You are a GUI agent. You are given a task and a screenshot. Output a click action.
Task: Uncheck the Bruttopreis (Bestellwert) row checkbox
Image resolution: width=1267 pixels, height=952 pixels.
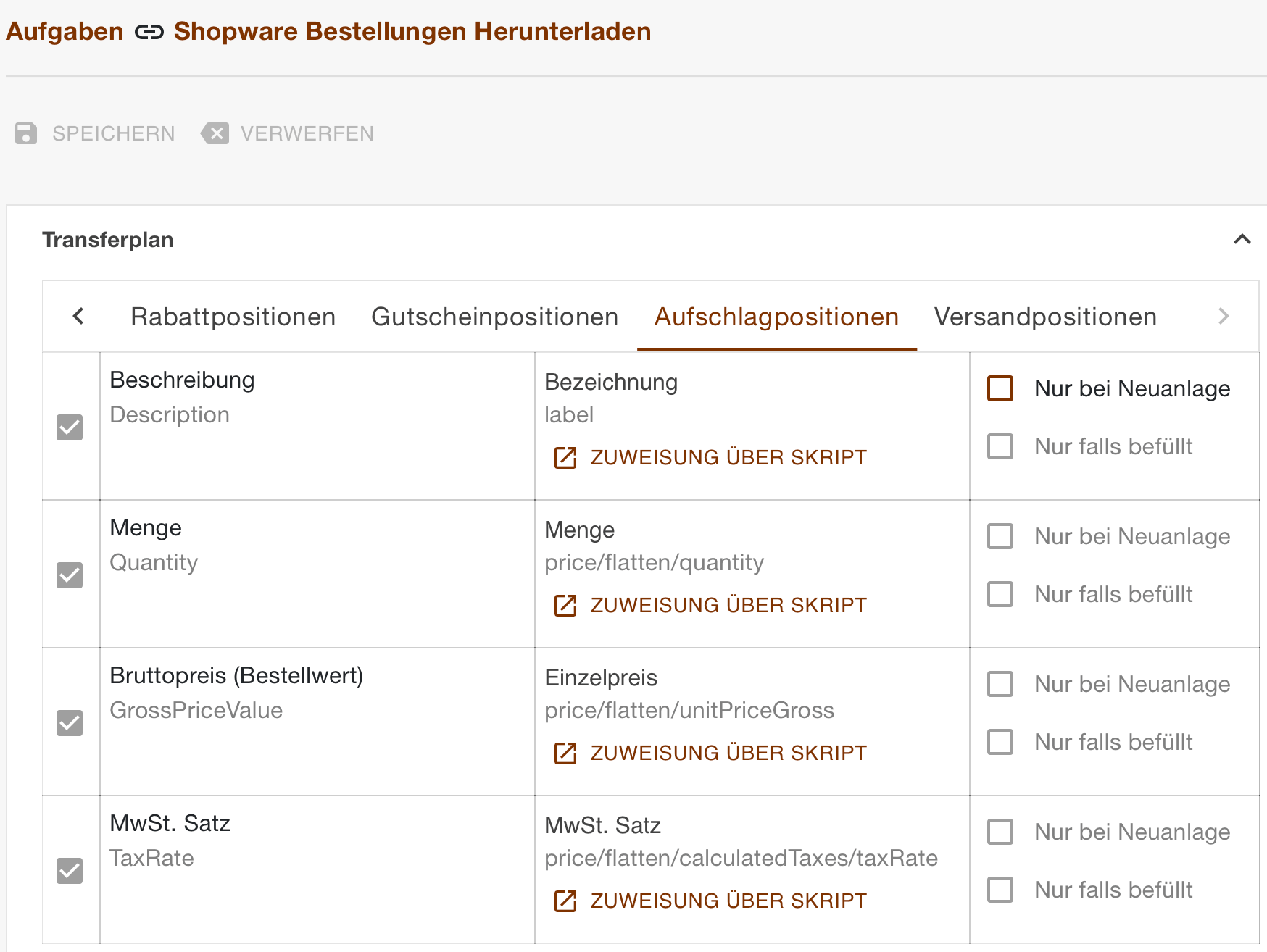(x=70, y=722)
